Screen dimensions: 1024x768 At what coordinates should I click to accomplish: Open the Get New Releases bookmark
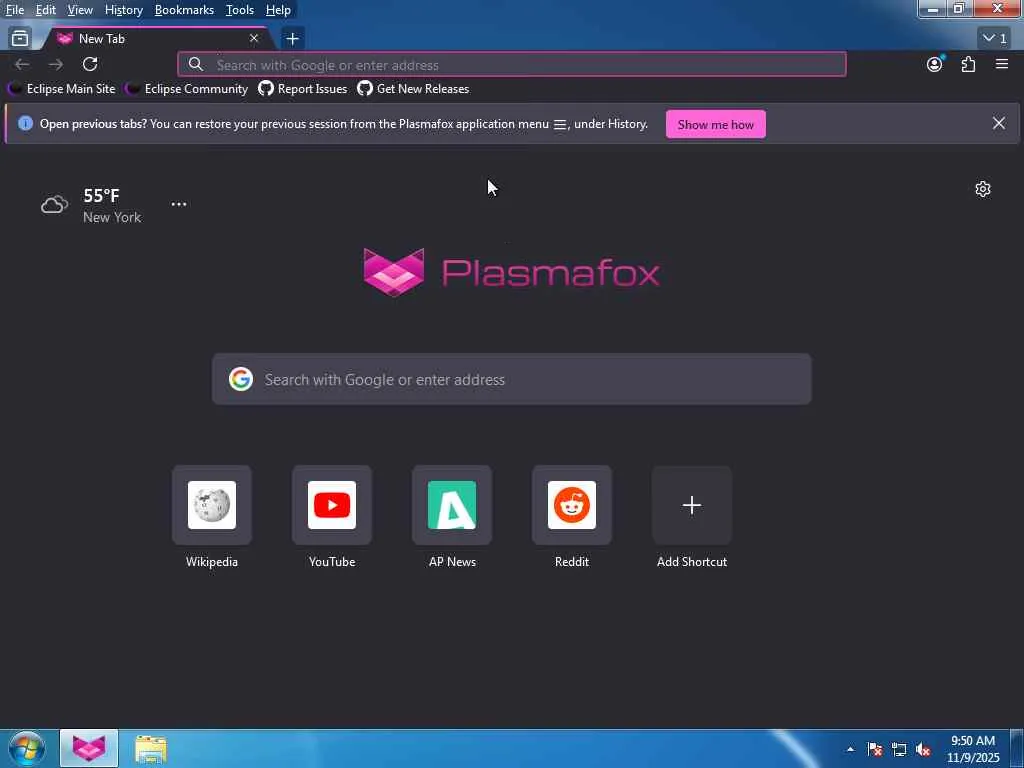pos(413,89)
